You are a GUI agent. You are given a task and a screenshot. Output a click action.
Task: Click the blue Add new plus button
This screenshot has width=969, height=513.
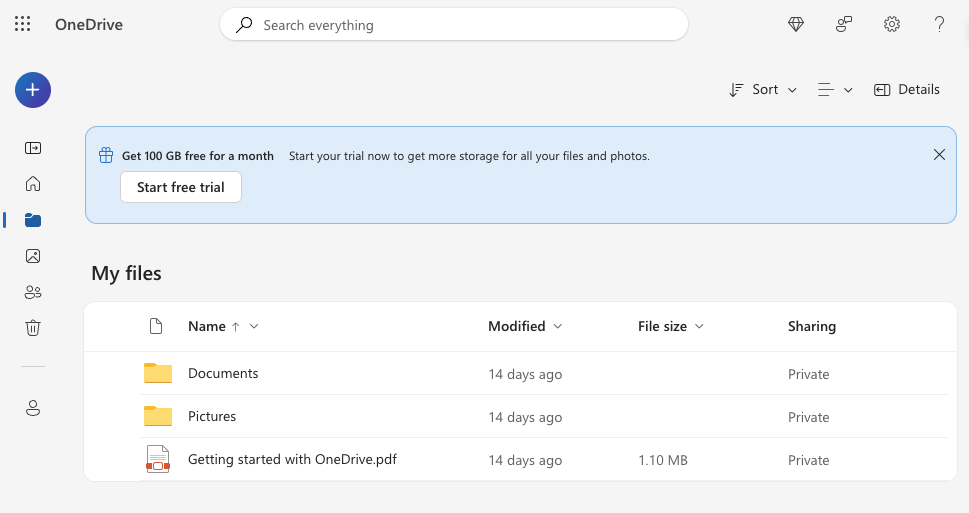click(33, 90)
